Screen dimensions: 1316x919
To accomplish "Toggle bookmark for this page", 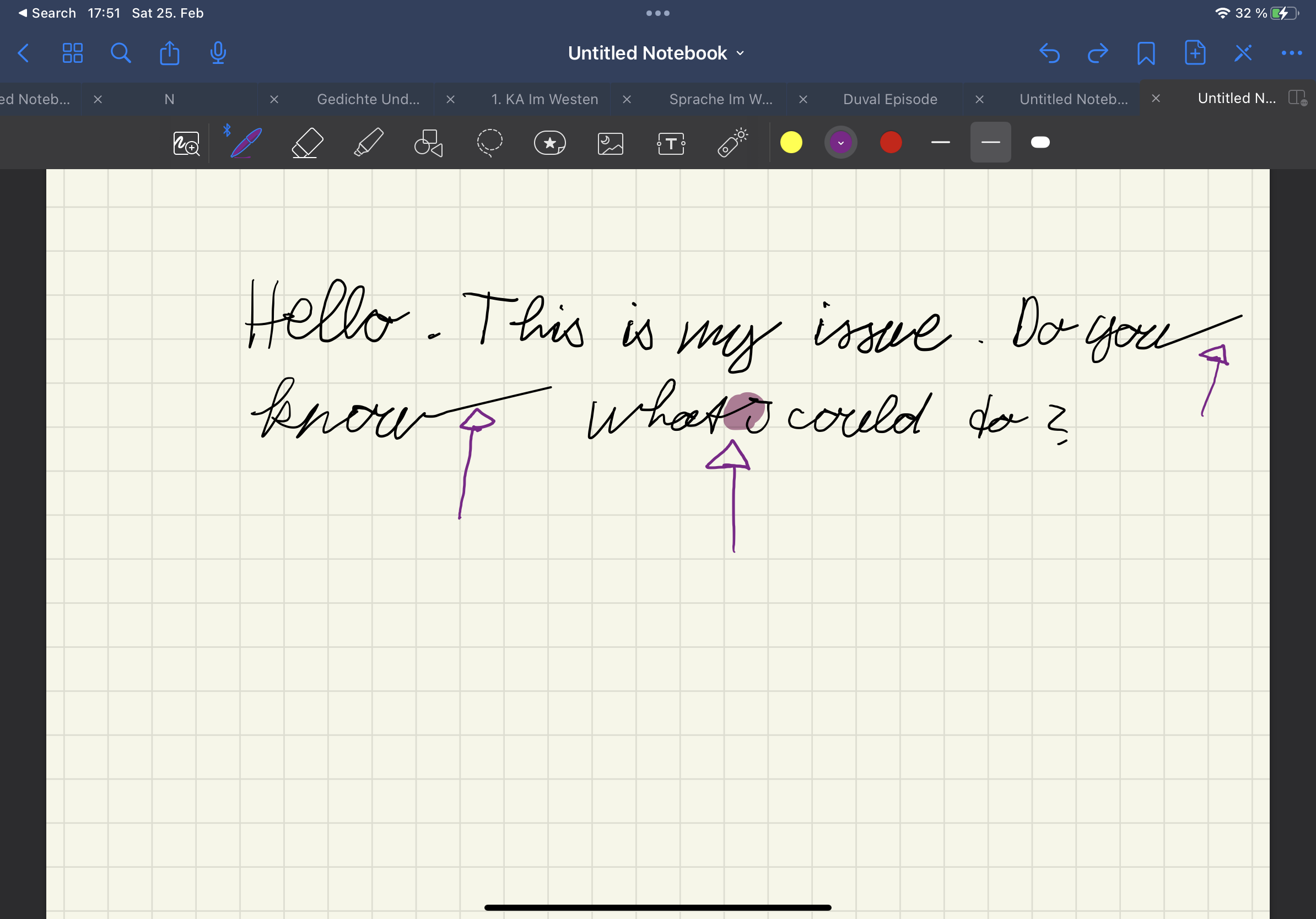I will pyautogui.click(x=1146, y=53).
